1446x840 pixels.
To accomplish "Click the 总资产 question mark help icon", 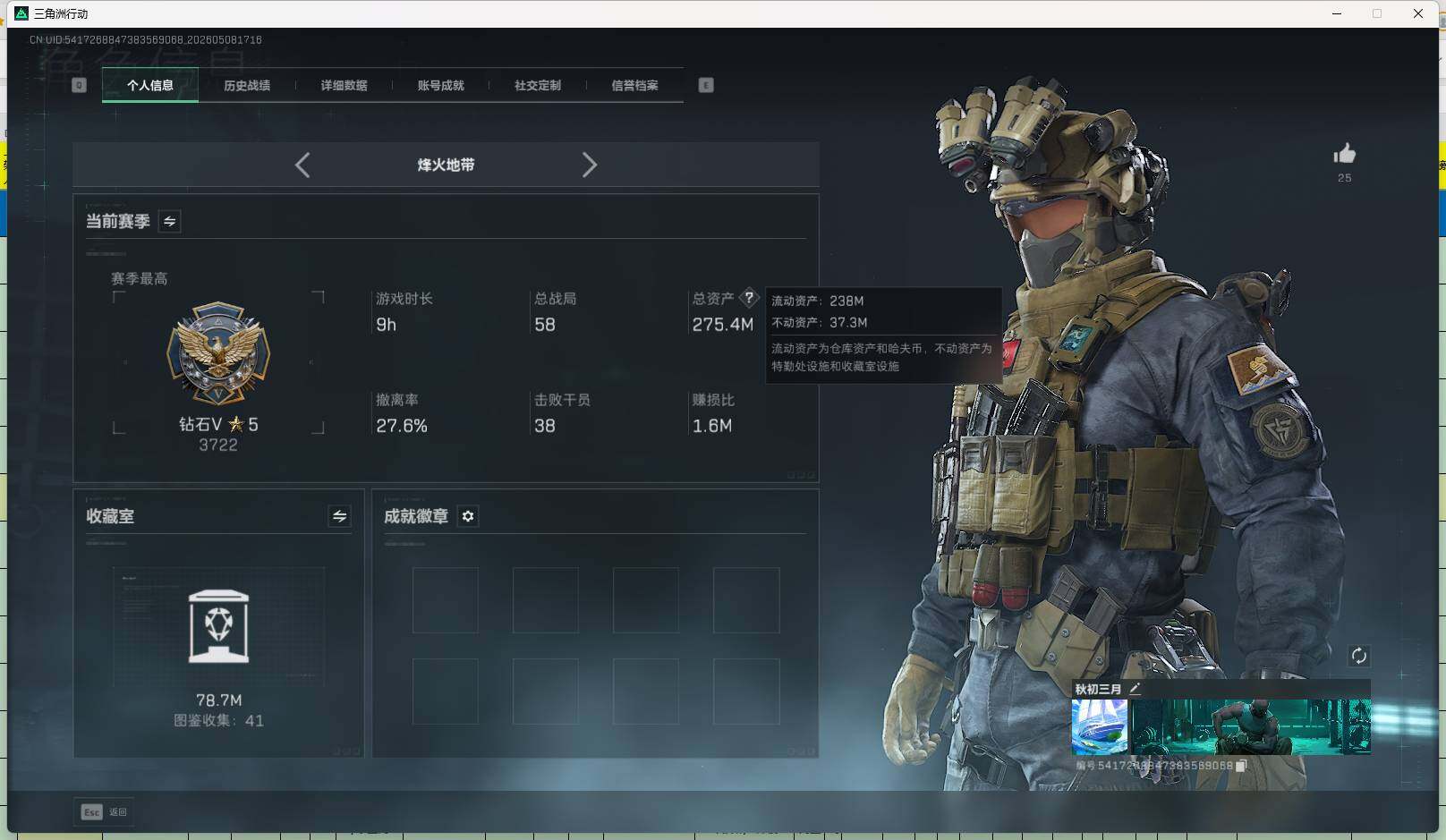I will pyautogui.click(x=749, y=298).
